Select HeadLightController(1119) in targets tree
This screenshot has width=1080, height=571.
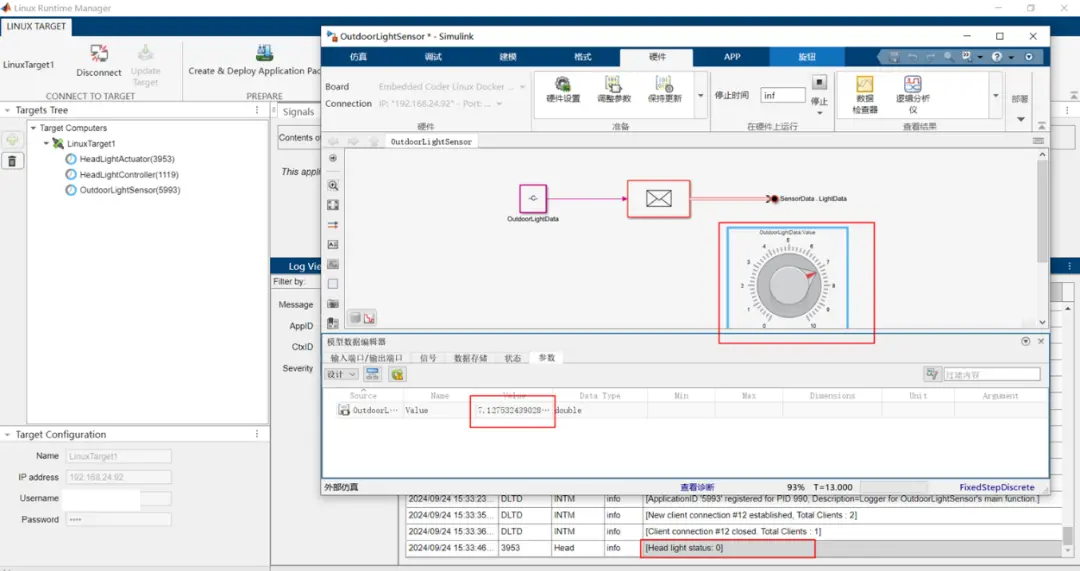click(x=129, y=175)
